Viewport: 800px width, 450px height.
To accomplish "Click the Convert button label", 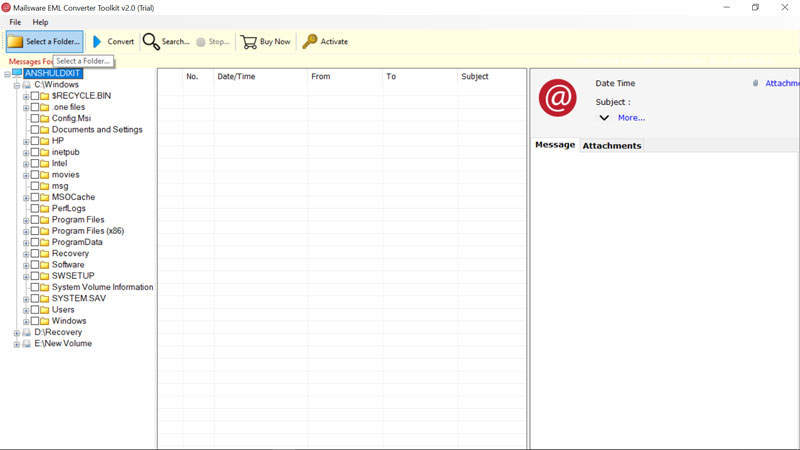I will click(120, 42).
